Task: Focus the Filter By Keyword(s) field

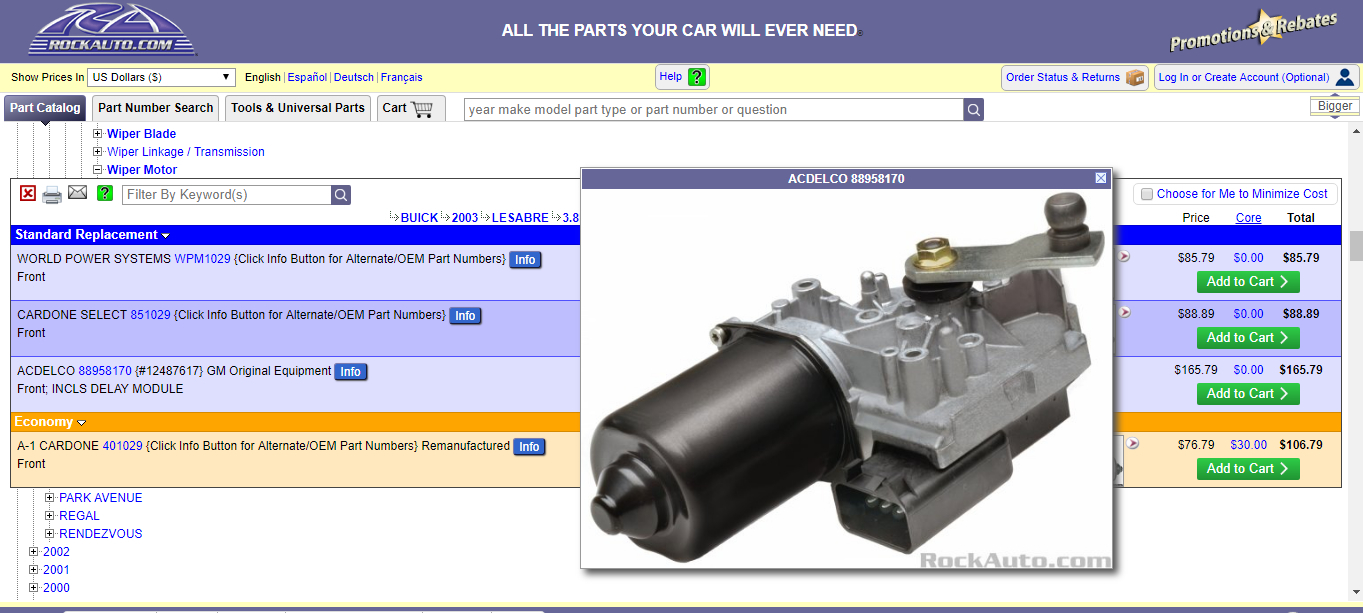Action: click(227, 195)
